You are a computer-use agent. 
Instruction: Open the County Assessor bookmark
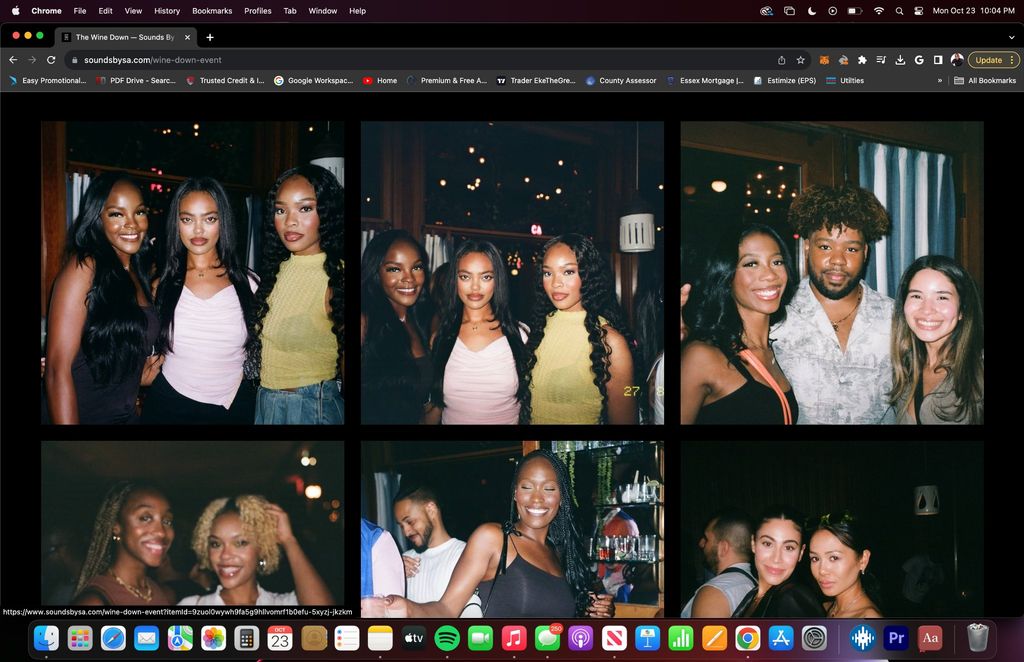coord(621,81)
